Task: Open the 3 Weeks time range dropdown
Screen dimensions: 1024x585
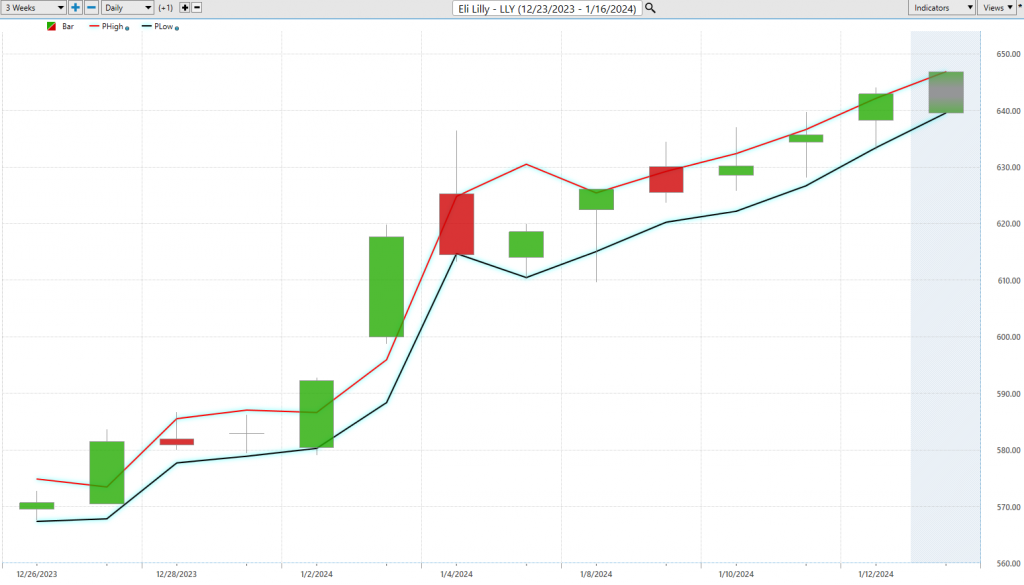Action: point(33,8)
